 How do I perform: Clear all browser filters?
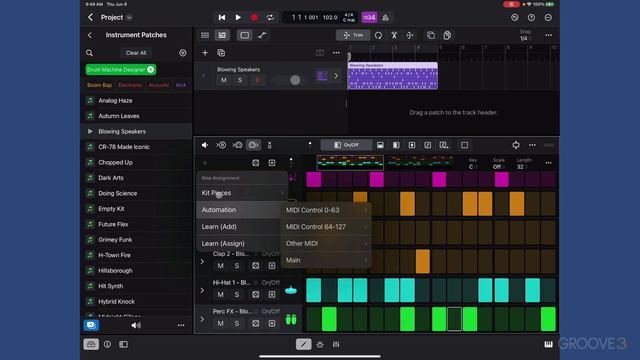[136, 53]
